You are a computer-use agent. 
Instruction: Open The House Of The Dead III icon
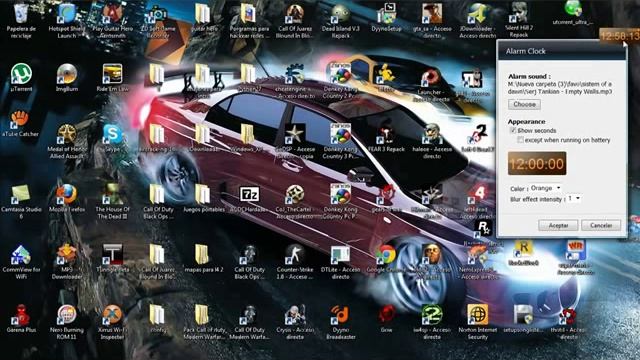point(112,194)
